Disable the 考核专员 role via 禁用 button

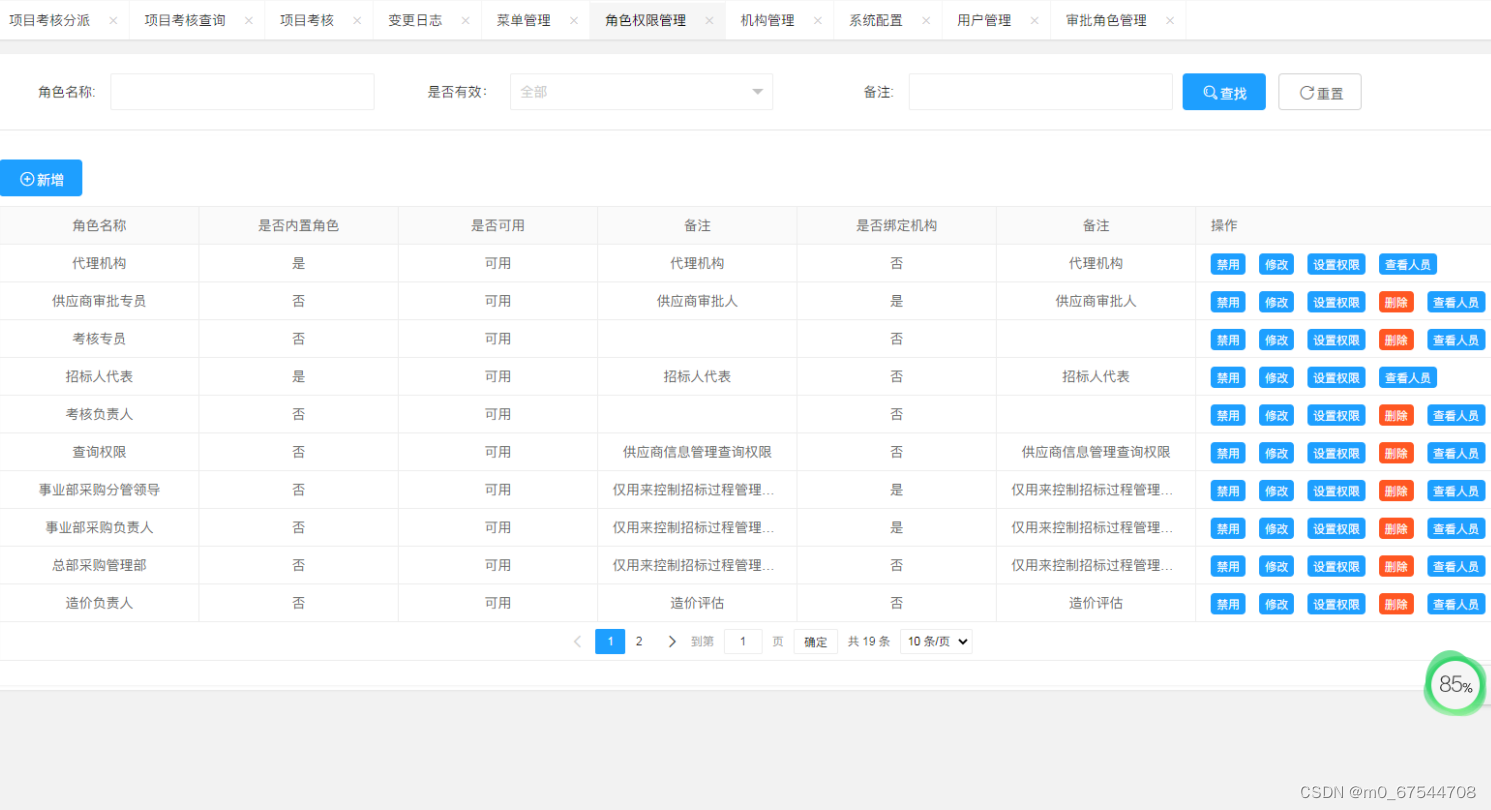[x=1226, y=339]
